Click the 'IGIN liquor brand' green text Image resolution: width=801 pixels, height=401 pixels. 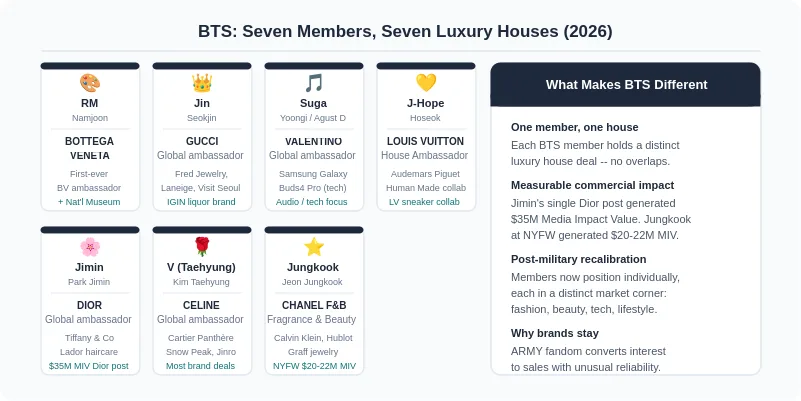201,202
